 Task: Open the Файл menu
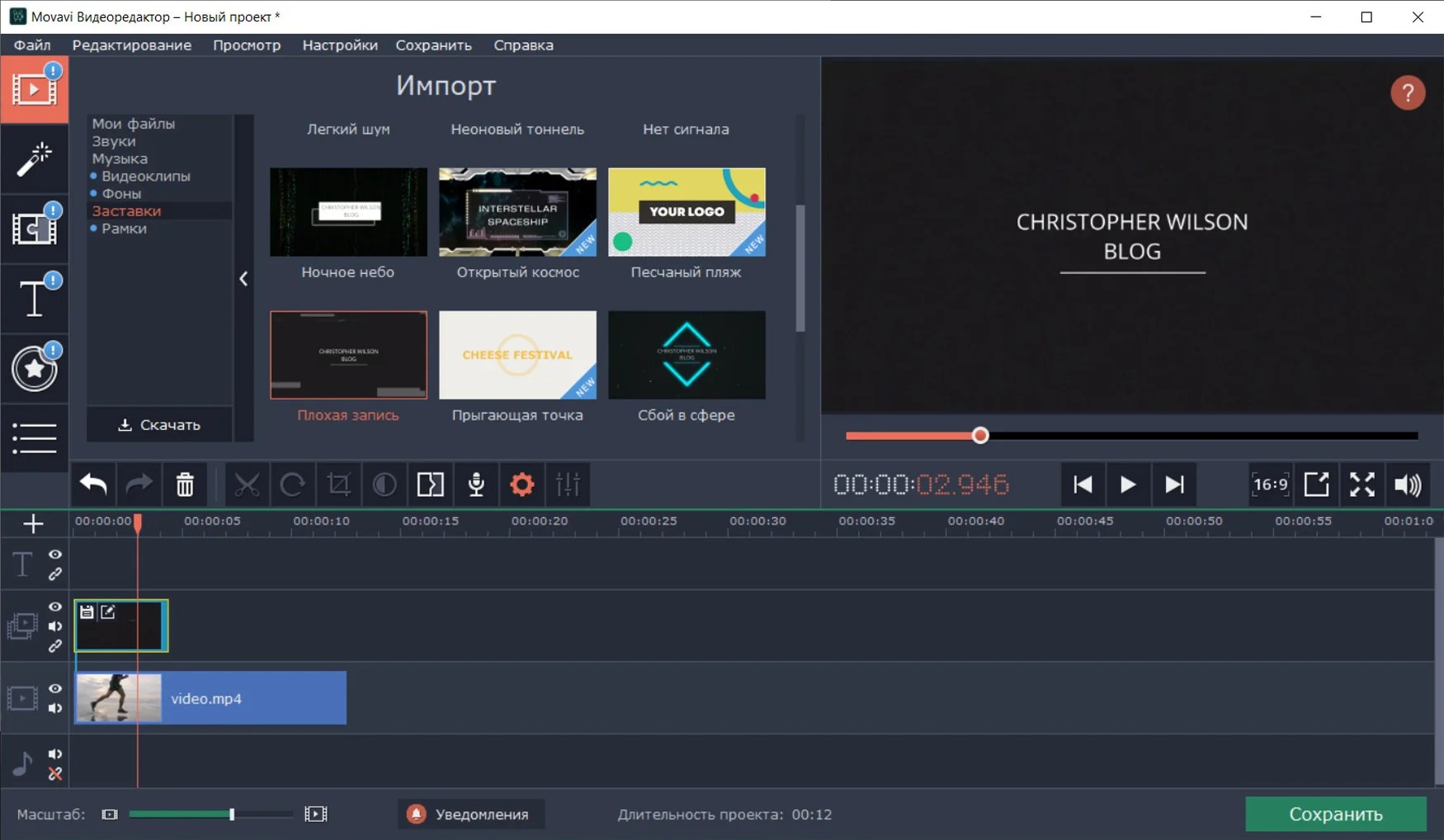tap(32, 45)
